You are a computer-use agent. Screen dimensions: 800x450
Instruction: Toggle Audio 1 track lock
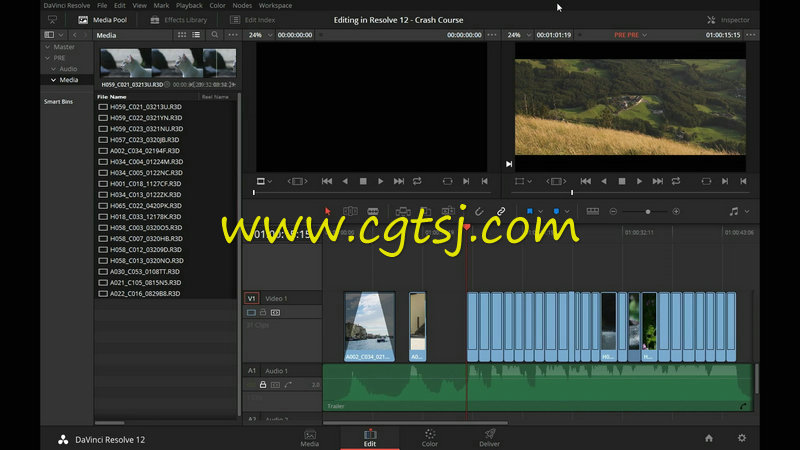[x=263, y=385]
